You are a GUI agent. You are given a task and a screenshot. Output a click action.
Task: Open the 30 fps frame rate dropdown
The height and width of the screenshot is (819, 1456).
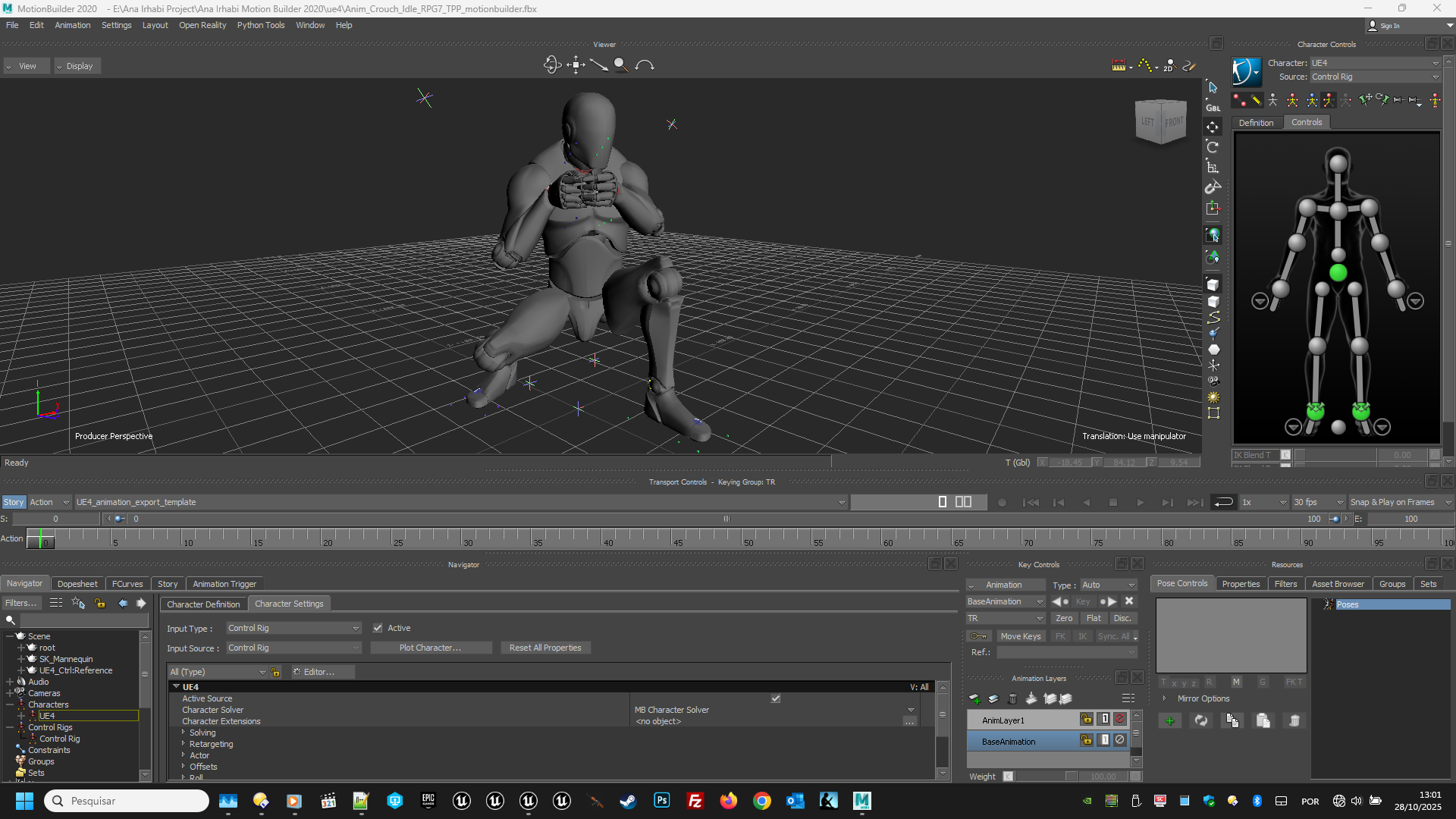[1318, 502]
